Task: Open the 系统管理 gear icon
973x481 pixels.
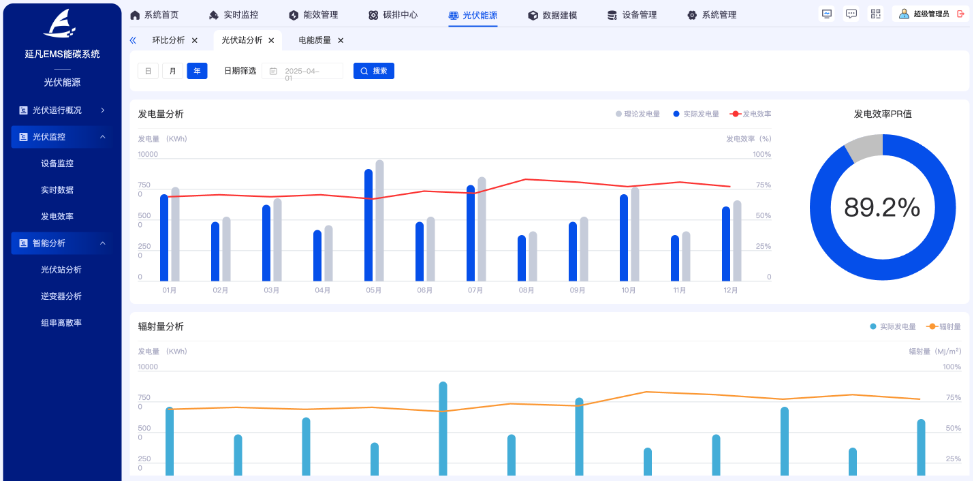Action: coord(691,15)
